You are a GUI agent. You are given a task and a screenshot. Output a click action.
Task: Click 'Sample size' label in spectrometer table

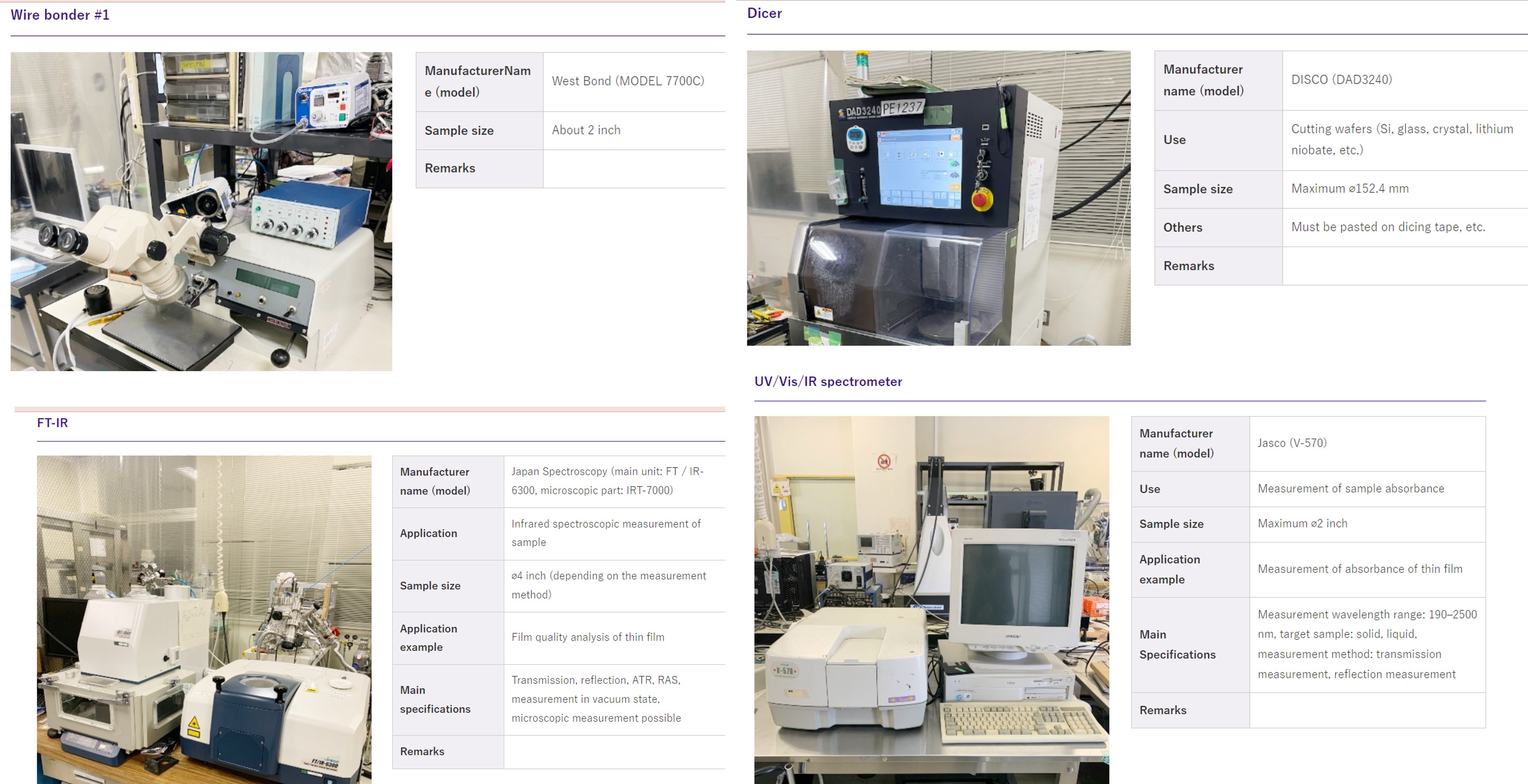click(x=1191, y=524)
